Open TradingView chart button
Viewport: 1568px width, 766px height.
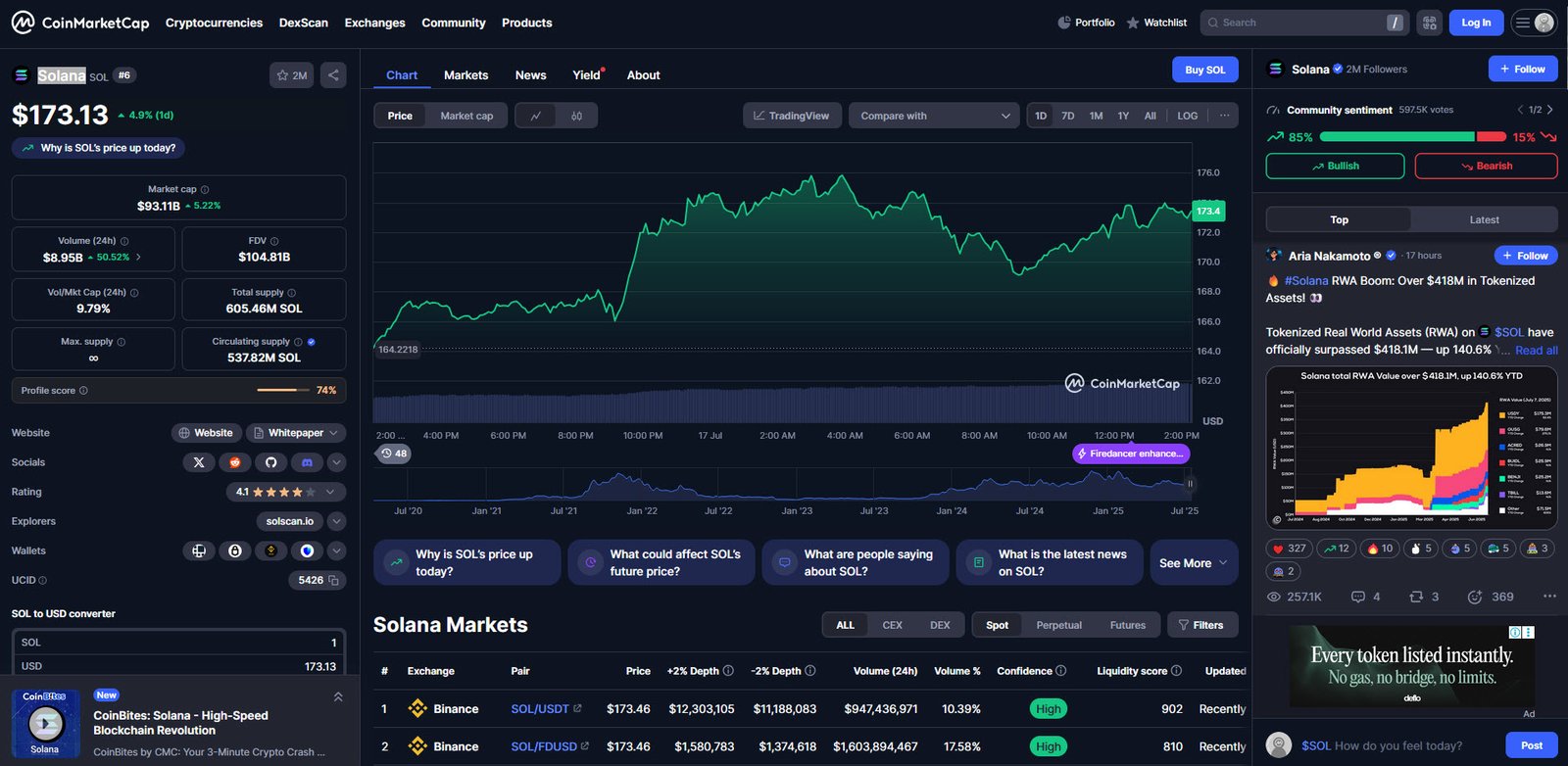pos(792,116)
